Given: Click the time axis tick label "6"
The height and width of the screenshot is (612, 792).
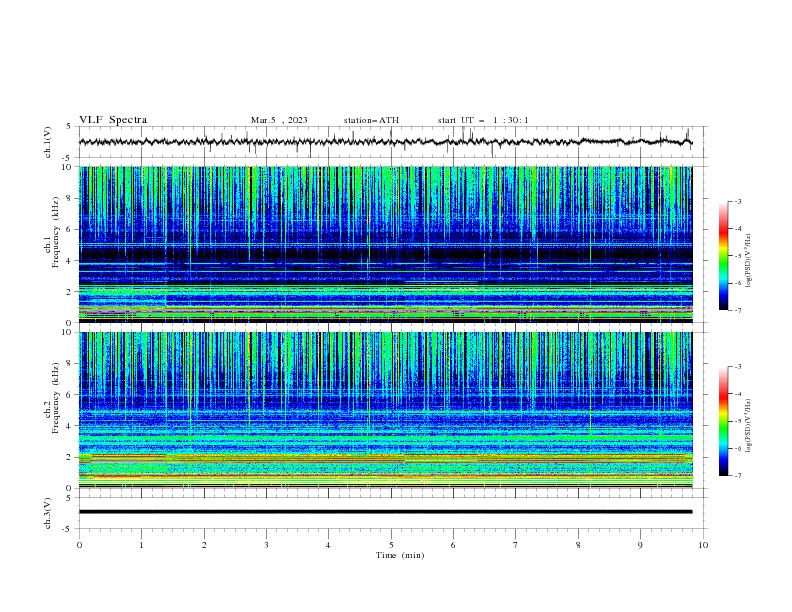Looking at the screenshot, I should [453, 545].
